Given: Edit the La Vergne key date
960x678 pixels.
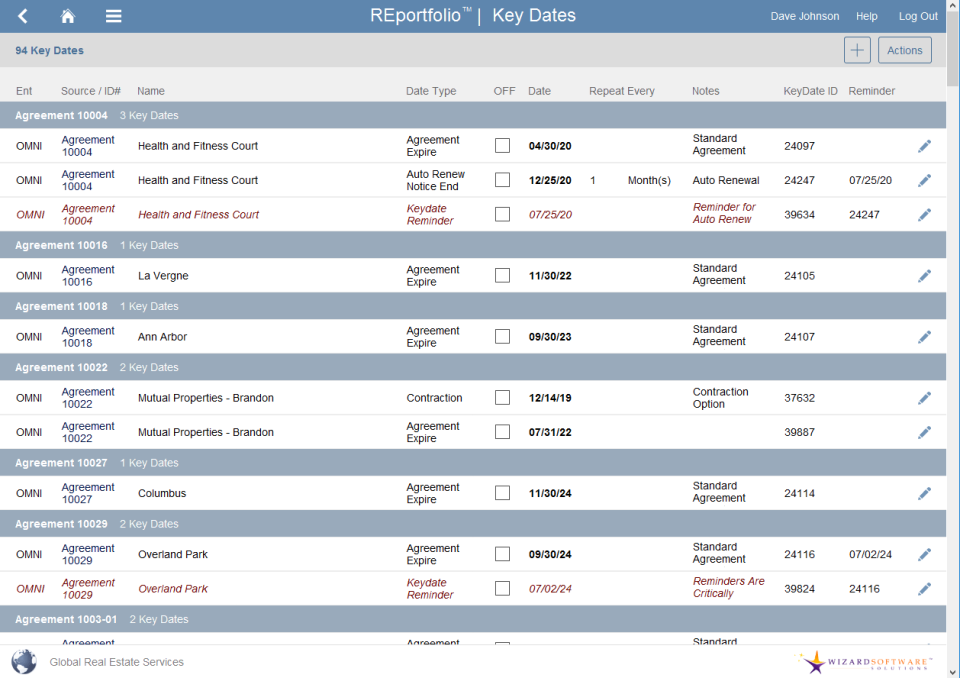Looking at the screenshot, I should click(x=924, y=276).
